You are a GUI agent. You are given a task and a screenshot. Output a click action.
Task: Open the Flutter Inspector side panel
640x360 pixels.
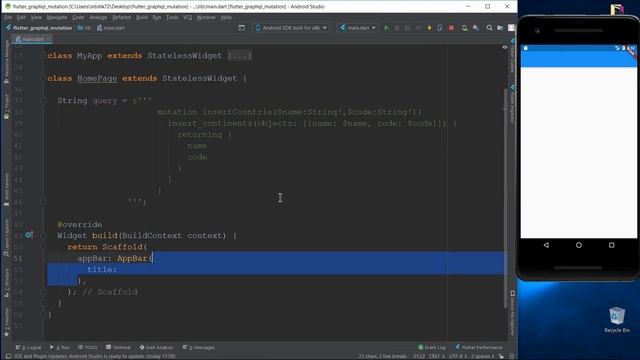point(513,104)
